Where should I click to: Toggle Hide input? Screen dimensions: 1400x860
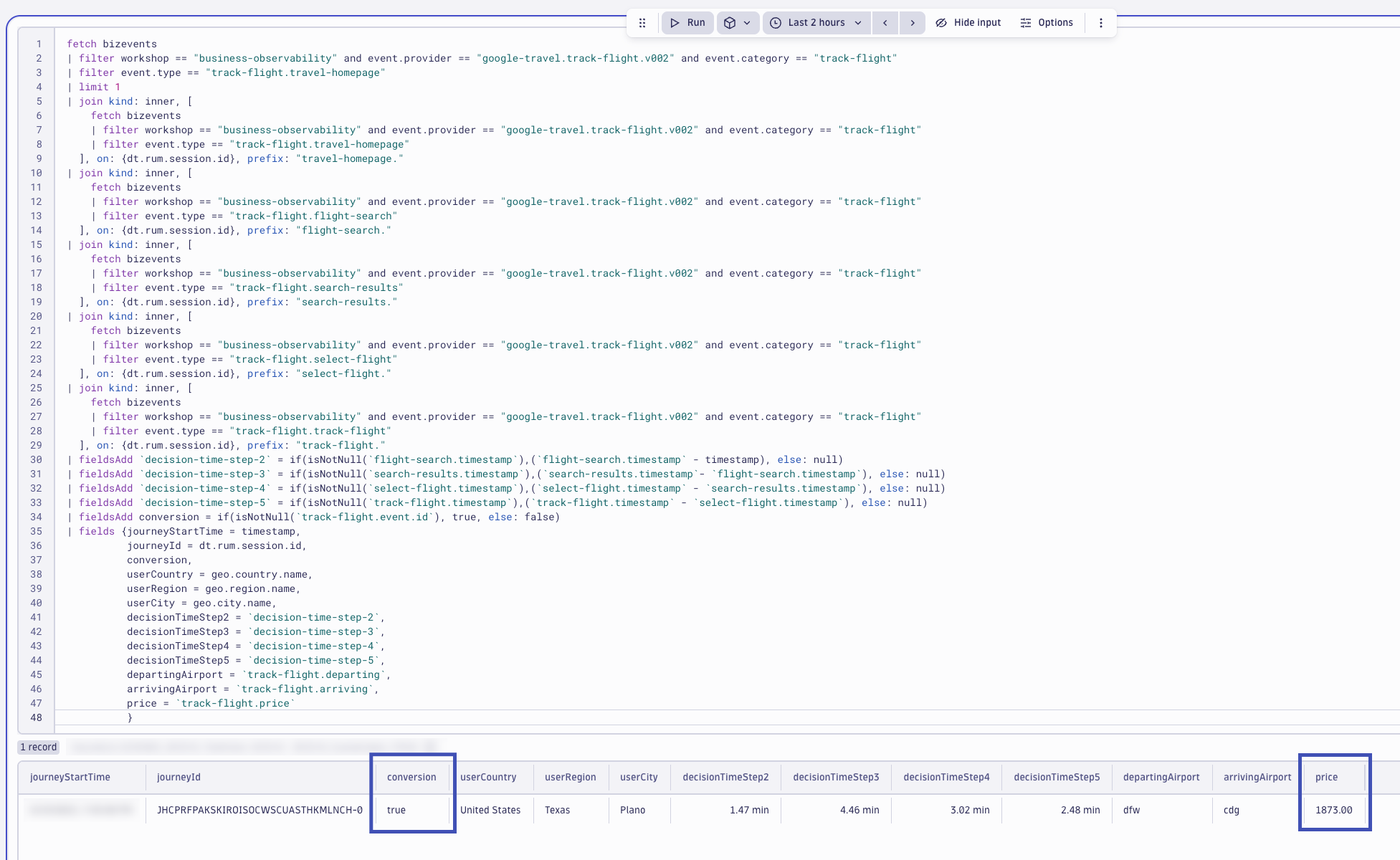point(968,23)
